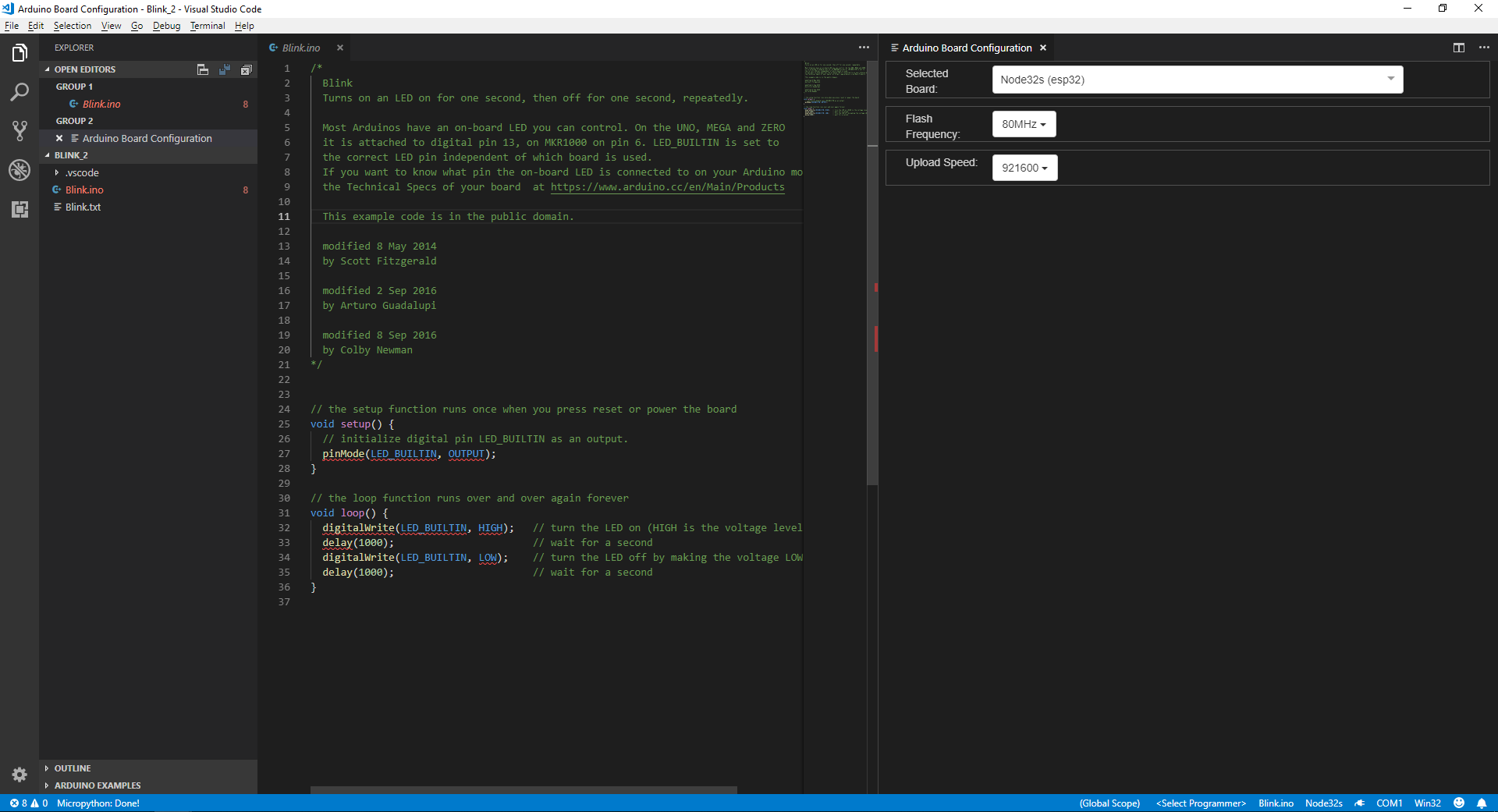Expand the Outline section
Image resolution: width=1498 pixels, height=812 pixels.
click(x=72, y=768)
